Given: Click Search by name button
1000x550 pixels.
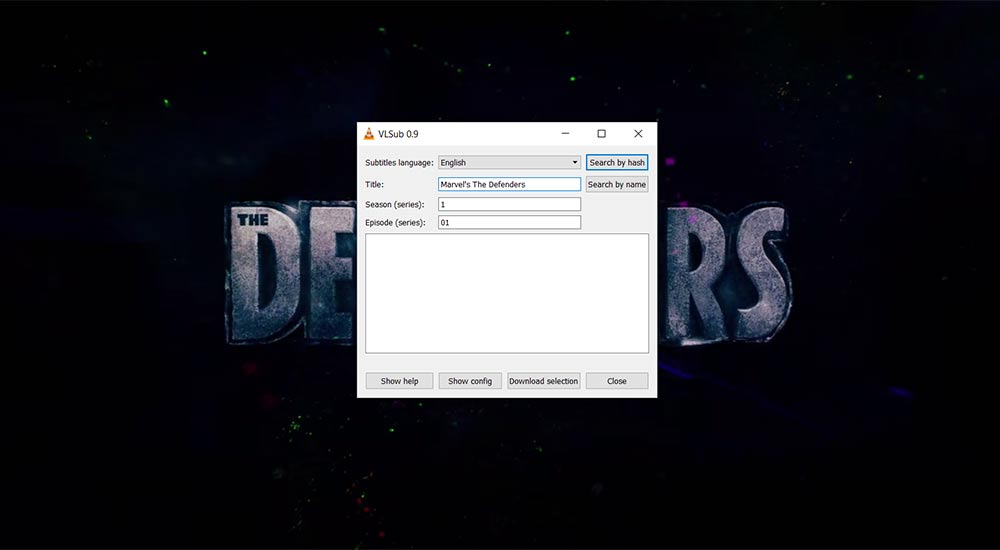Looking at the screenshot, I should 617,184.
